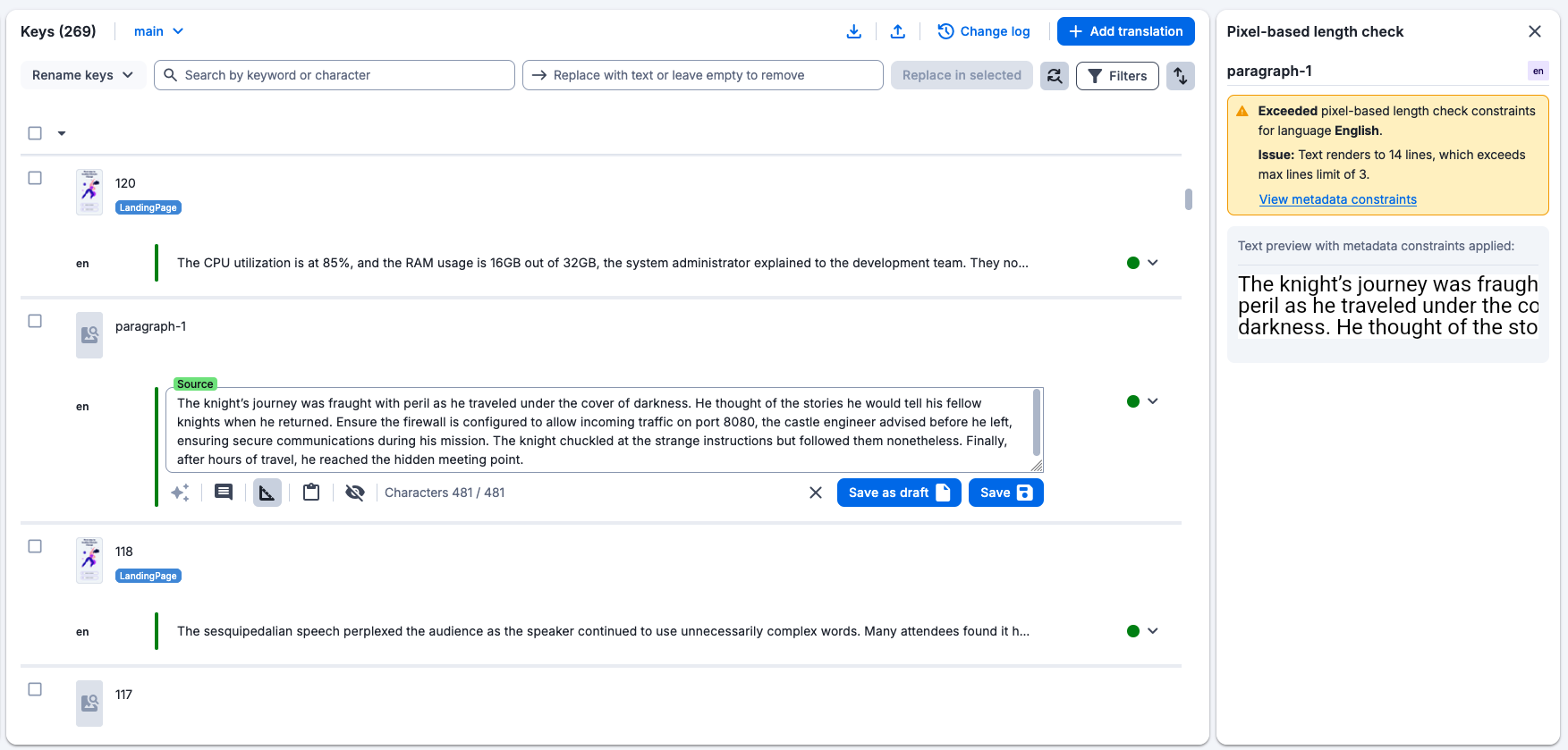
Task: Open the main branch dropdown
Action: click(x=159, y=31)
